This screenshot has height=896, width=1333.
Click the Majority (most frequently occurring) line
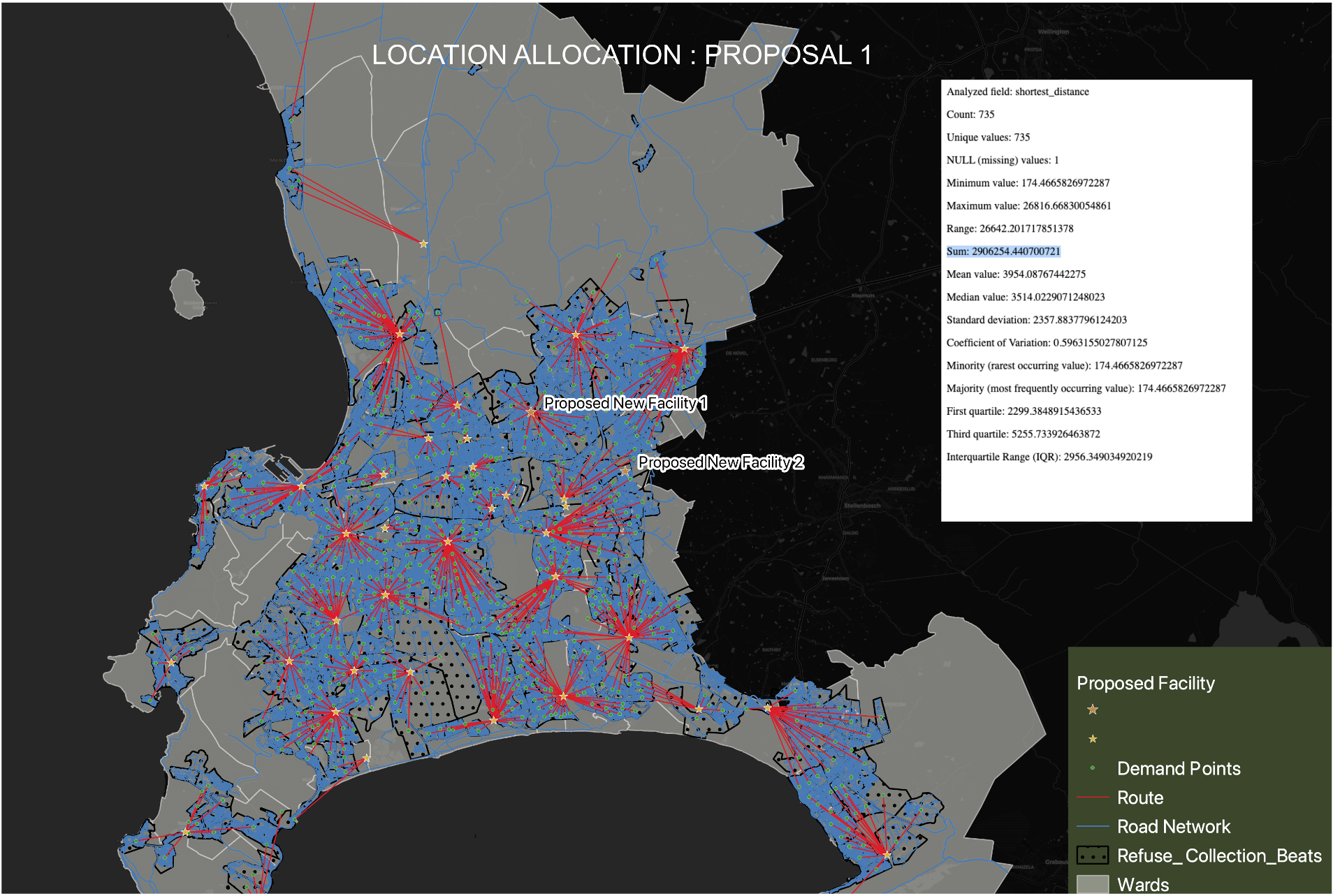point(1086,388)
